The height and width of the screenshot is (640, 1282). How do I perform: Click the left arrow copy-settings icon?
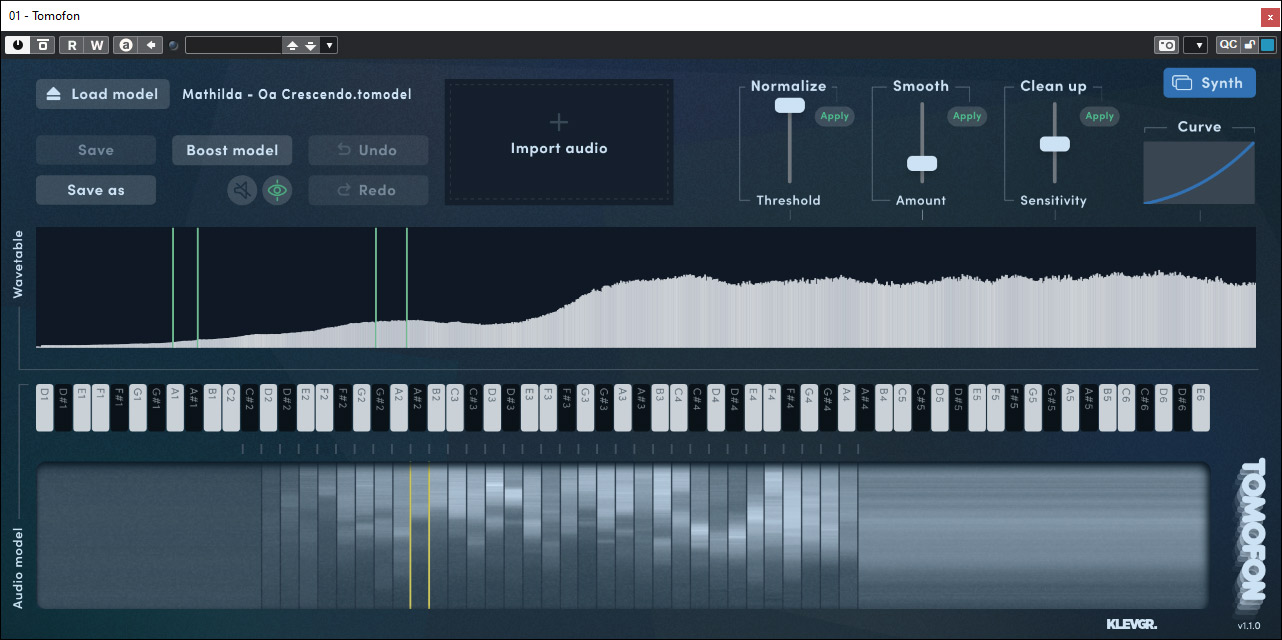click(150, 45)
